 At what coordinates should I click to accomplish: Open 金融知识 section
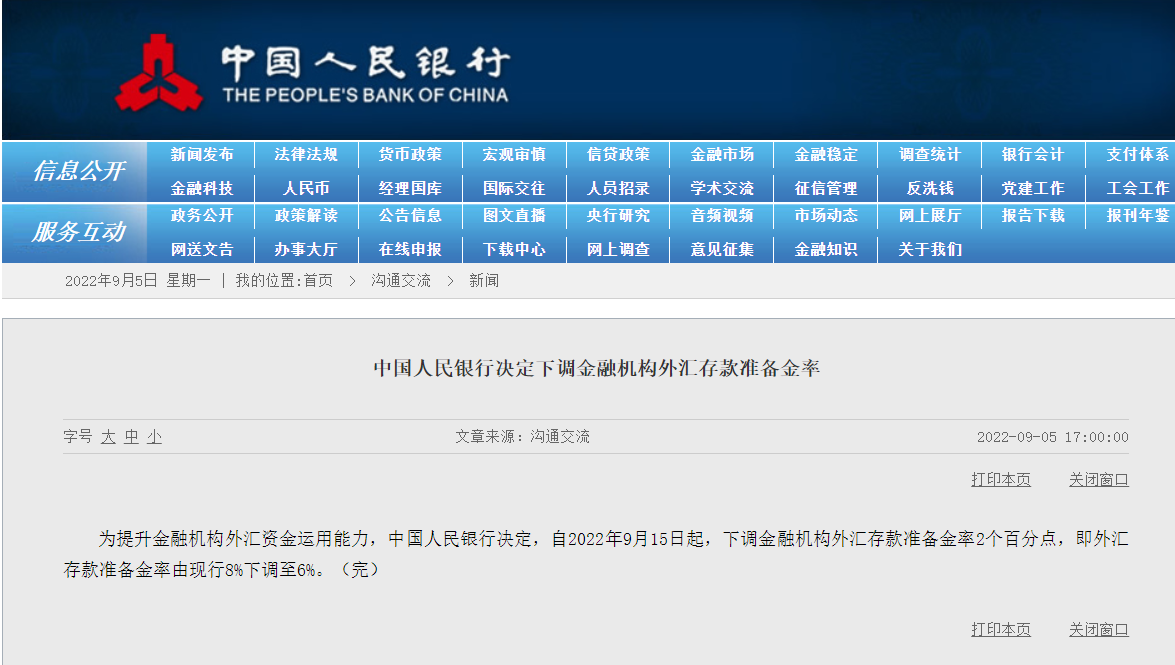coord(826,249)
